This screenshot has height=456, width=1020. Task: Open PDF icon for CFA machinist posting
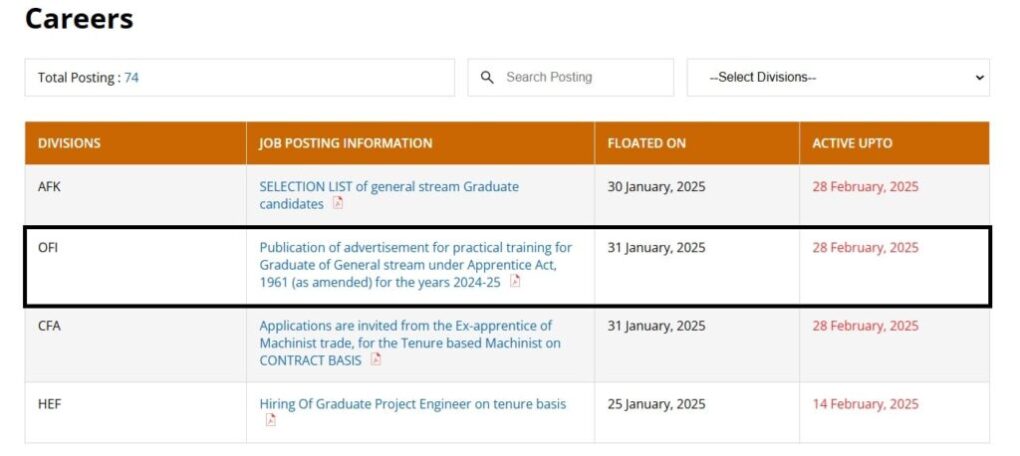[x=375, y=359]
